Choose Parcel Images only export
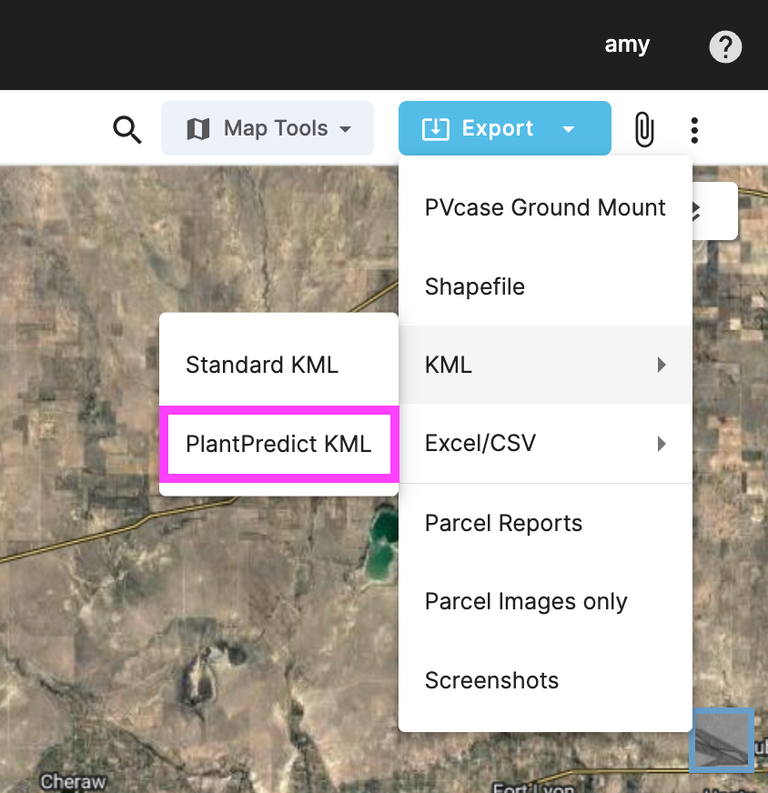This screenshot has width=768, height=793. (545, 602)
